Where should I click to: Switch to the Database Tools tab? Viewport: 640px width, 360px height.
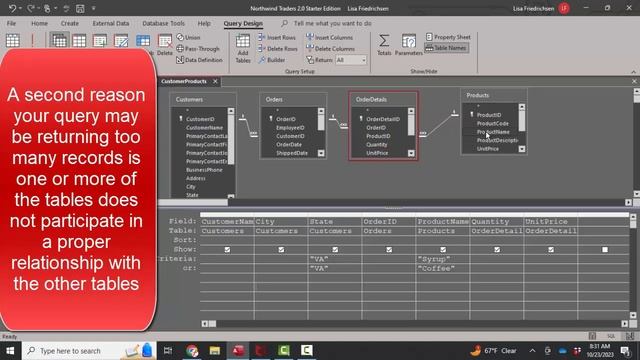point(163,23)
